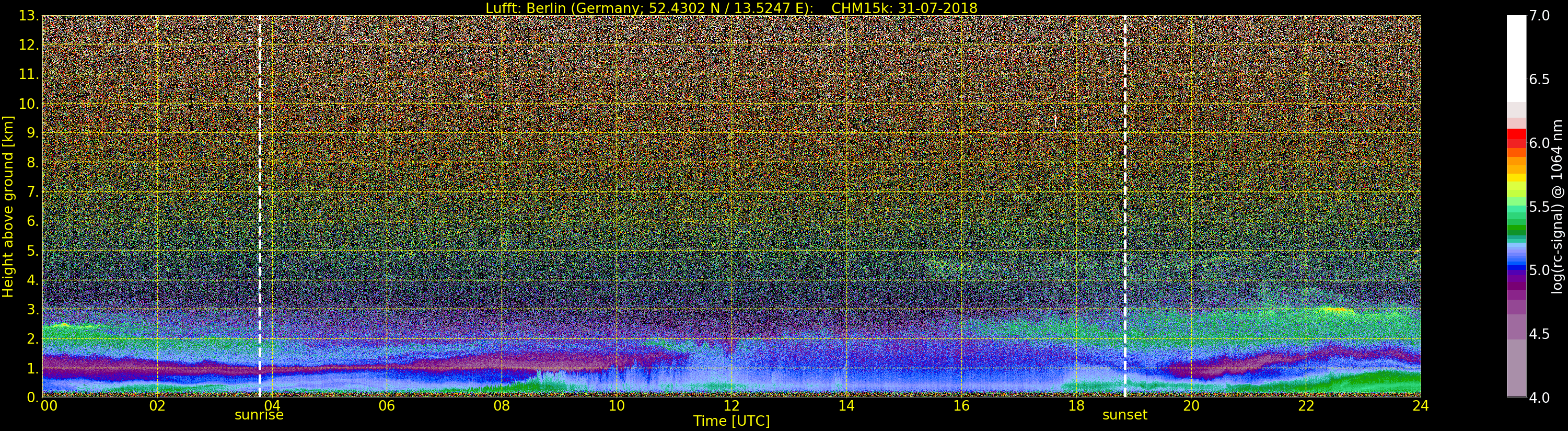Viewport: 1568px width, 431px height.
Task: Click the time tick label '18'
Action: coord(1076,406)
